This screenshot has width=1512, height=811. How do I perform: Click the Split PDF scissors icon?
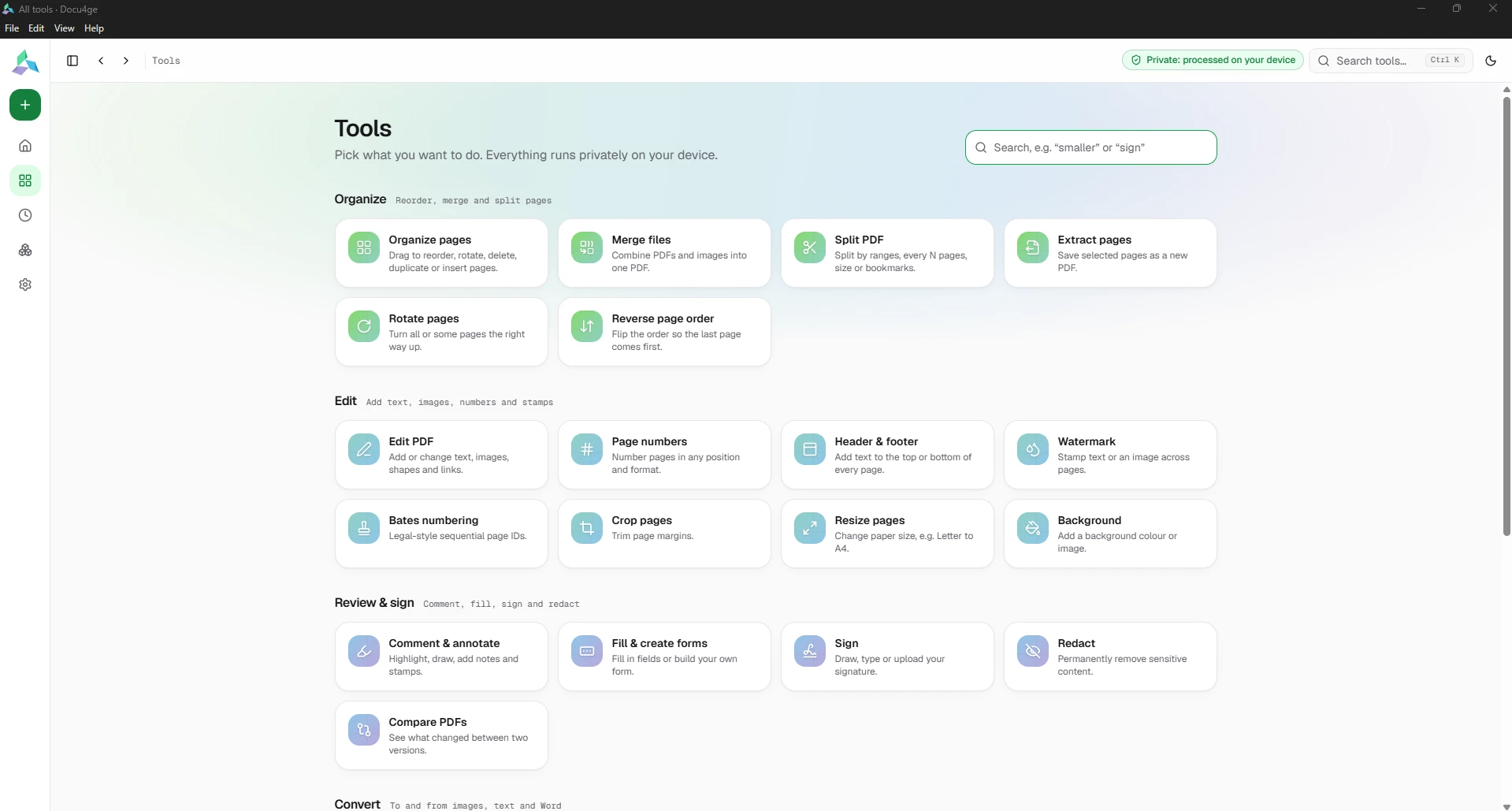[810, 247]
